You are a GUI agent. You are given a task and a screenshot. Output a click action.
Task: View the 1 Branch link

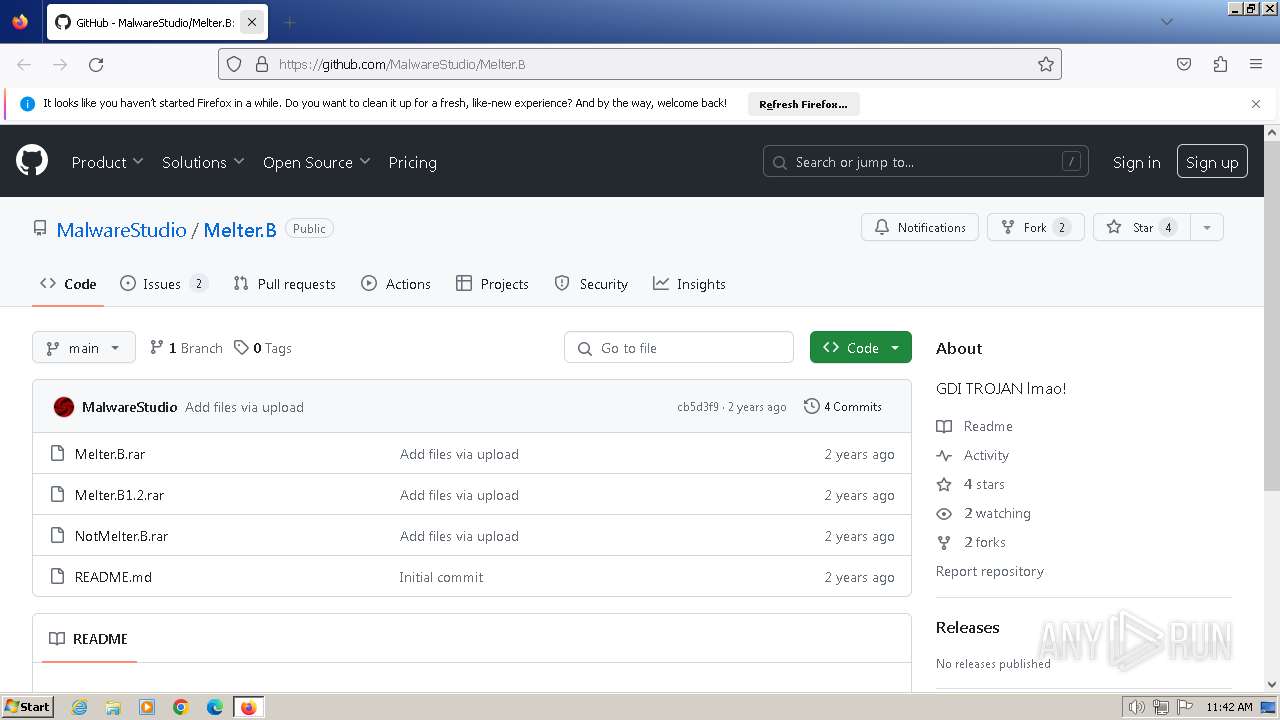click(186, 348)
